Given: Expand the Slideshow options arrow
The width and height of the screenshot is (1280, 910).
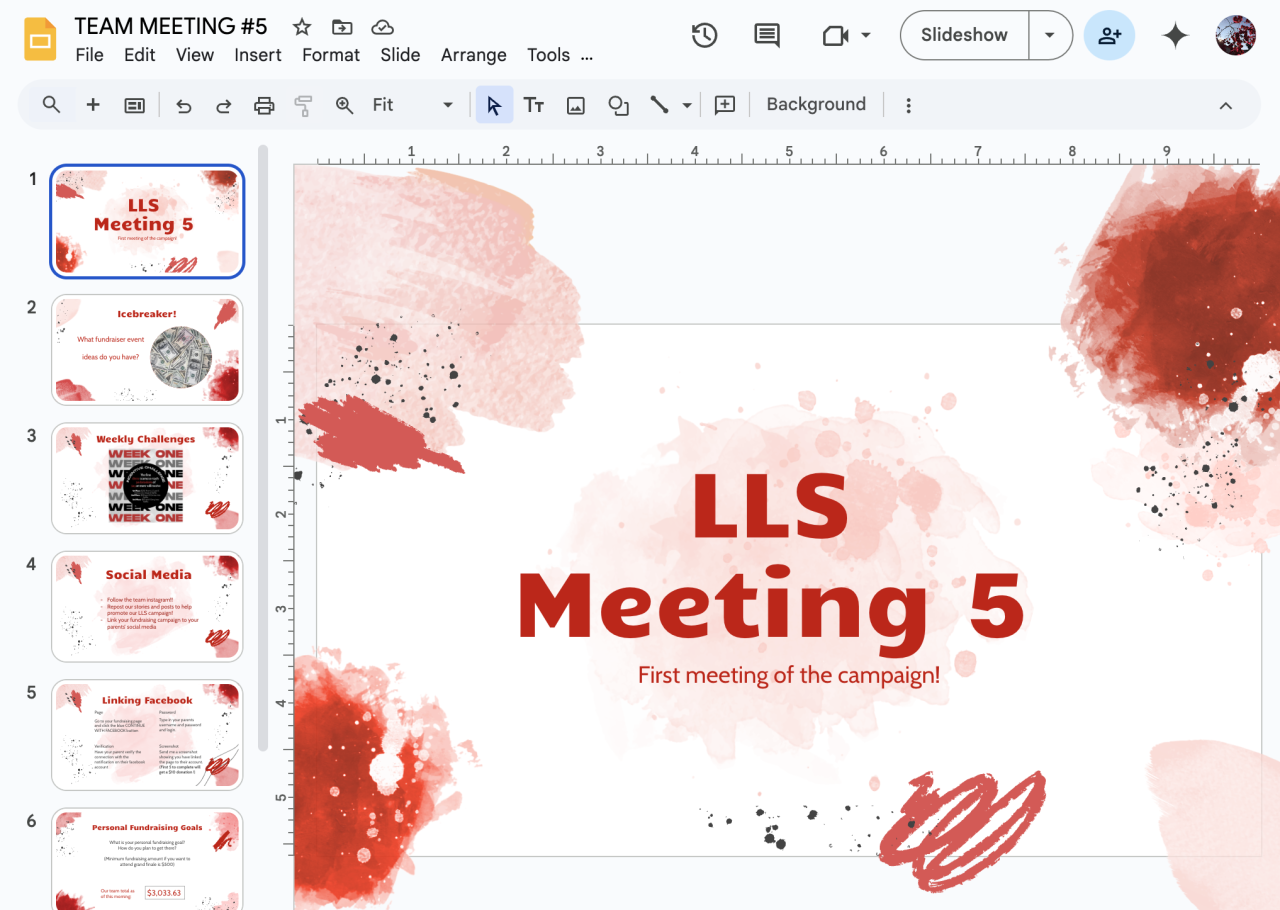Looking at the screenshot, I should [x=1050, y=35].
